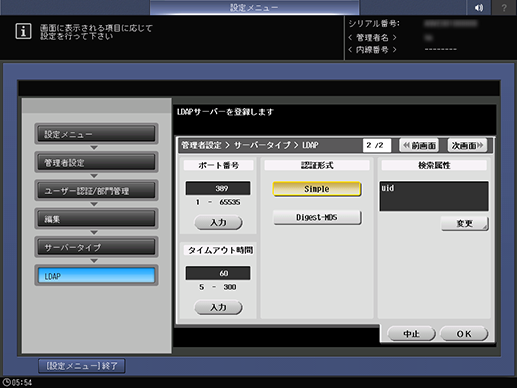Click the page indicator 2 /2
Viewport: 517px width, 388px height.
point(377,145)
